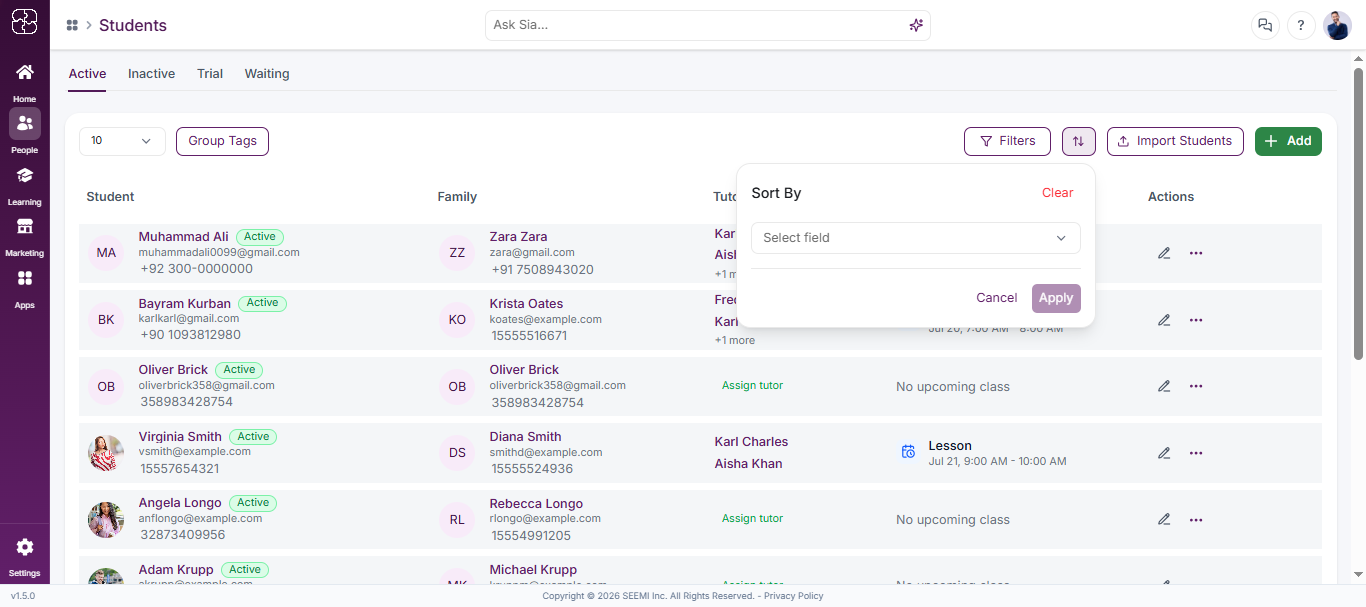The height and width of the screenshot is (607, 1366).
Task: Switch to the Trial tab
Action: 210,74
